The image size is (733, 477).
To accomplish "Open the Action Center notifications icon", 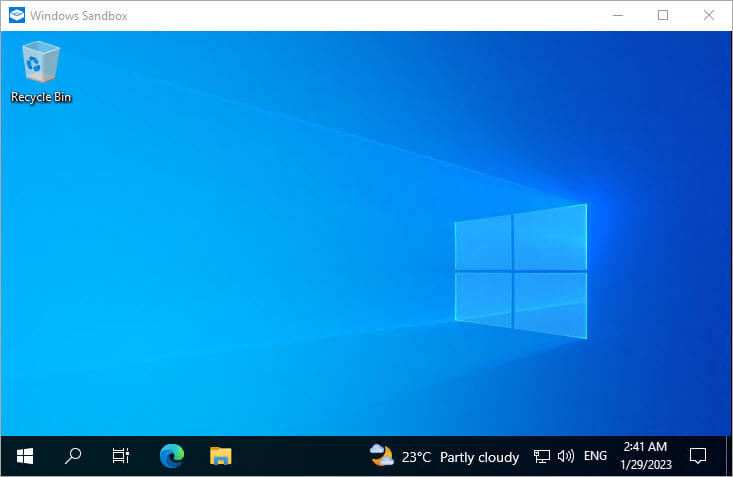I will pos(697,456).
